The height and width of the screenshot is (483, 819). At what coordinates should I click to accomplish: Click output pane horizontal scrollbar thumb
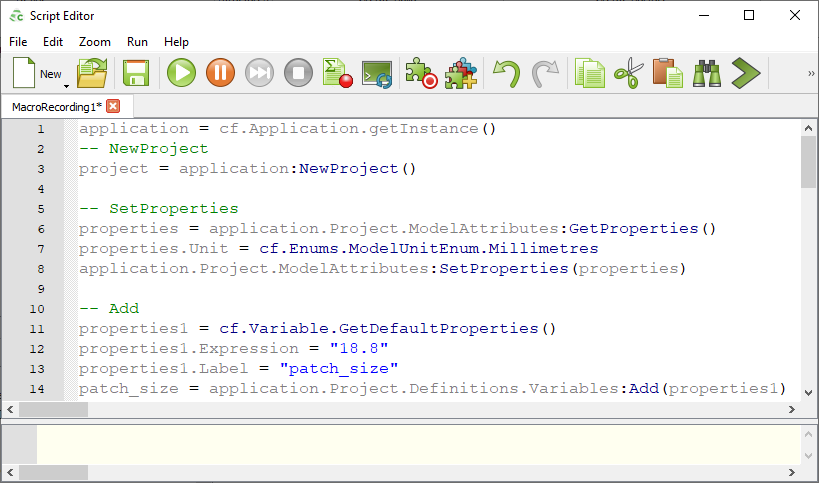click(x=53, y=473)
